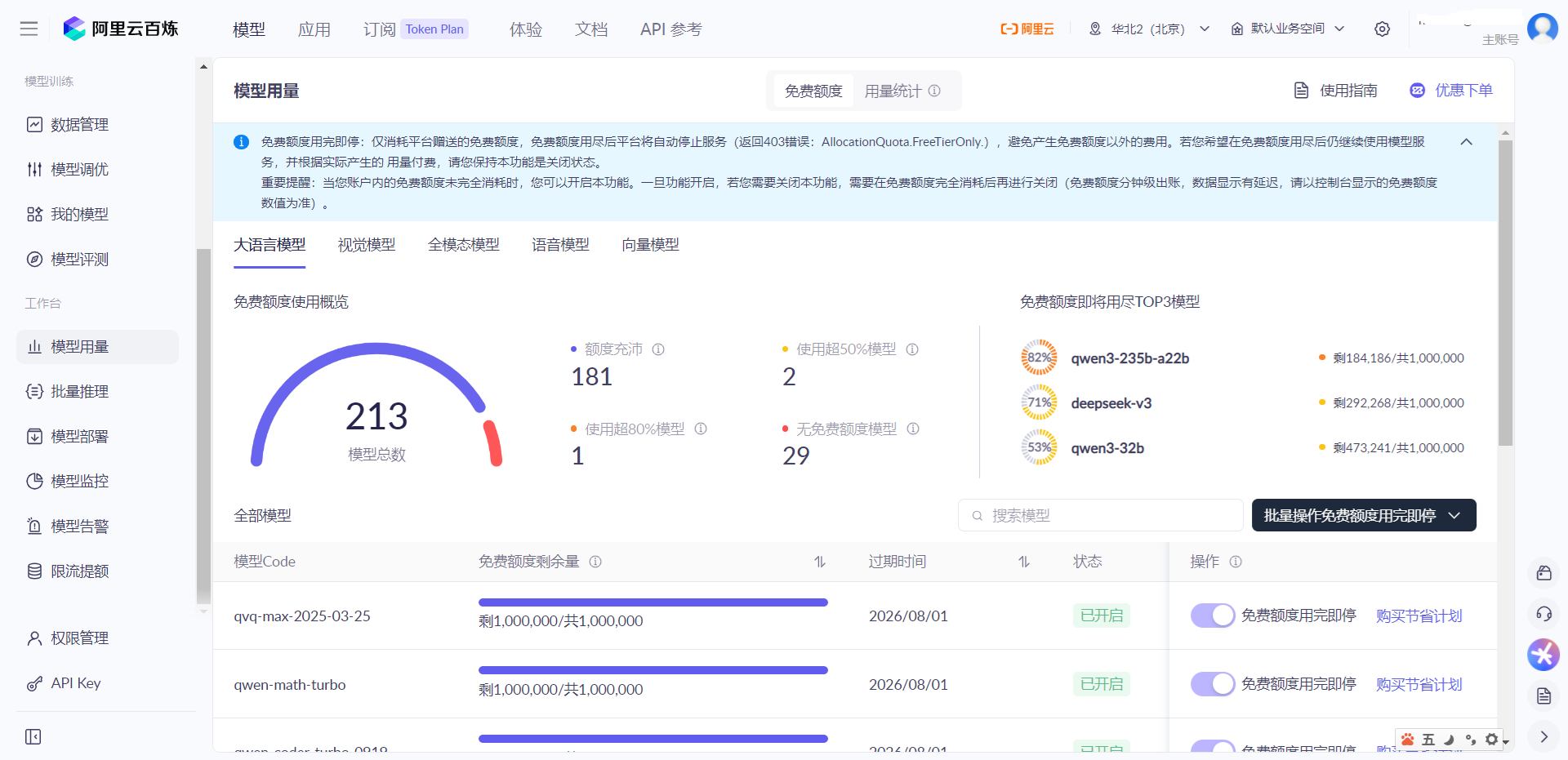Click the floating toolbox icon on right
This screenshot has height=760, width=1568.
pos(1543,573)
